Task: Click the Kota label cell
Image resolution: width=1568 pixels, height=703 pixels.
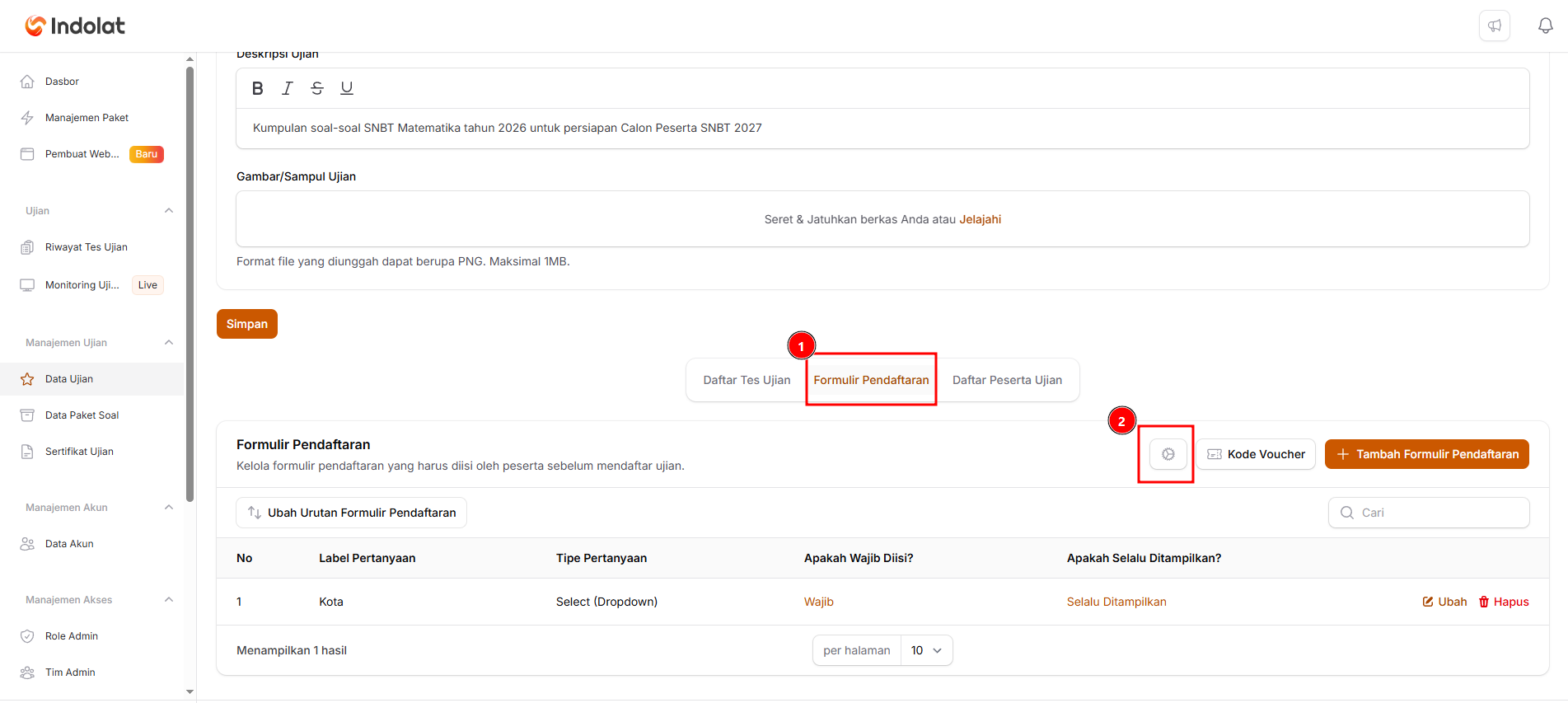Action: tap(331, 602)
